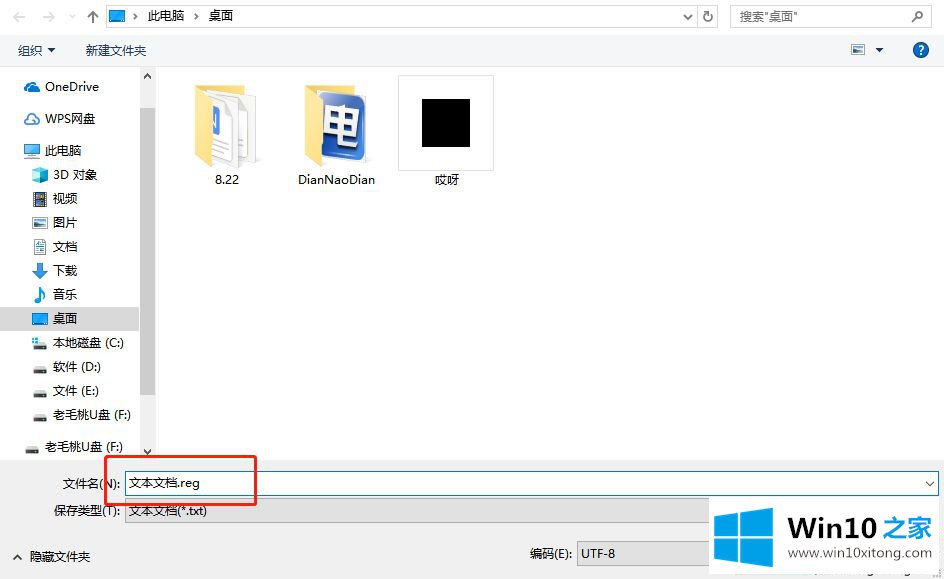
Task: Go up one folder level
Action: 92,17
